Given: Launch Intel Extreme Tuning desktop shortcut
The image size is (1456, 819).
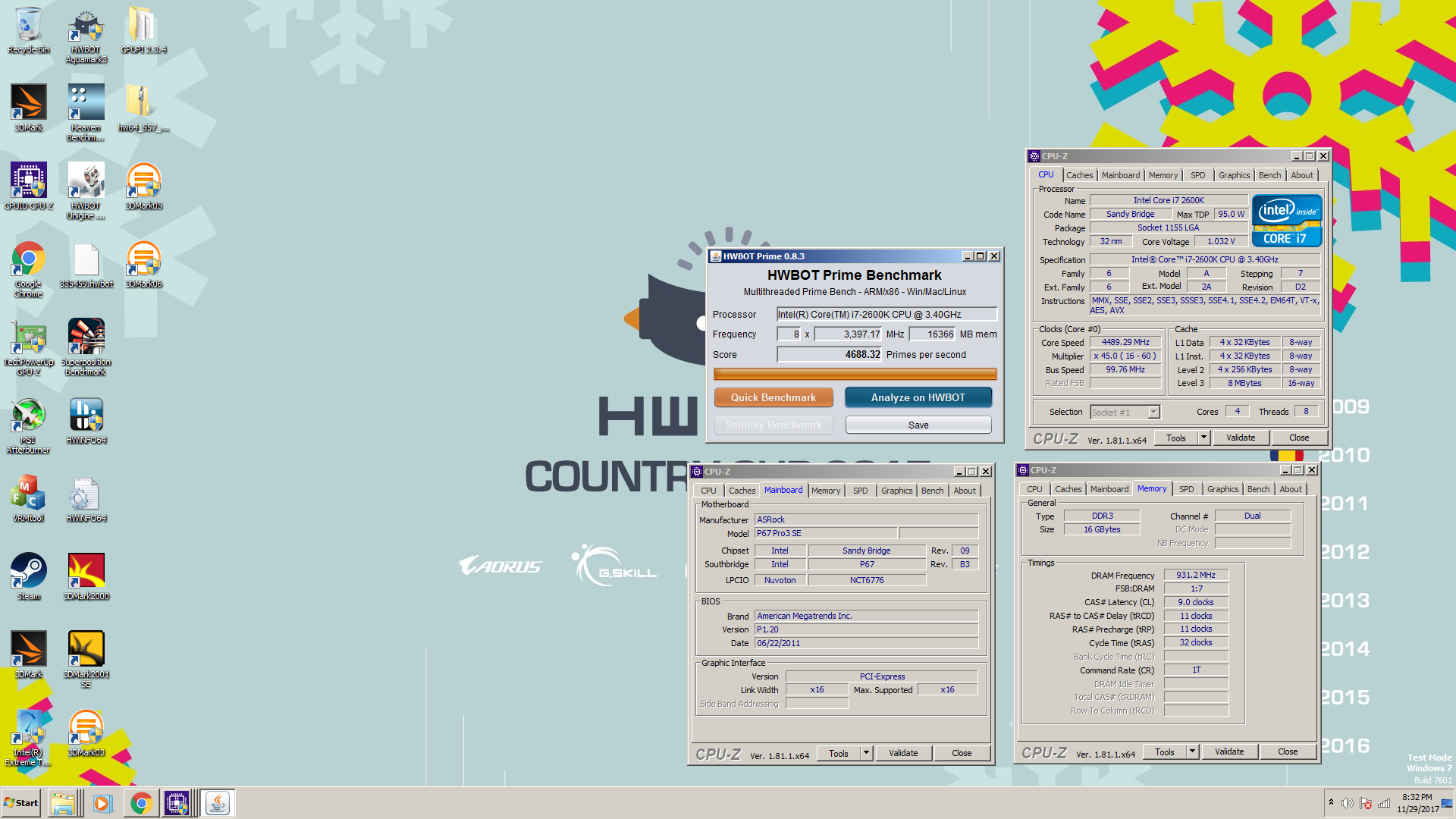Looking at the screenshot, I should (x=28, y=738).
